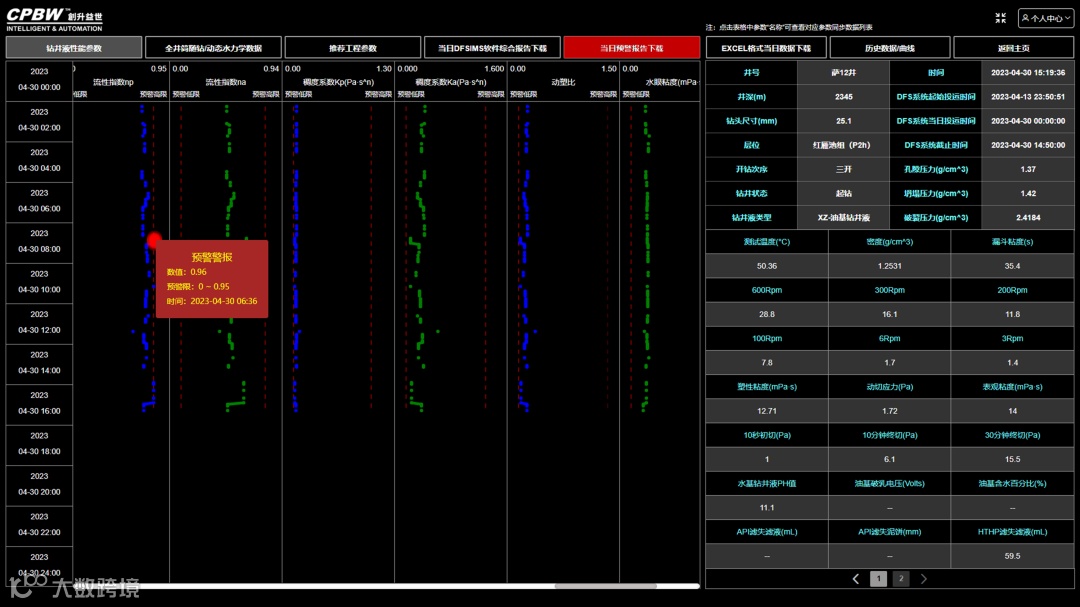Click 密度(g/cm^3) parameter name
This screenshot has height=607, width=1080.
(890, 242)
